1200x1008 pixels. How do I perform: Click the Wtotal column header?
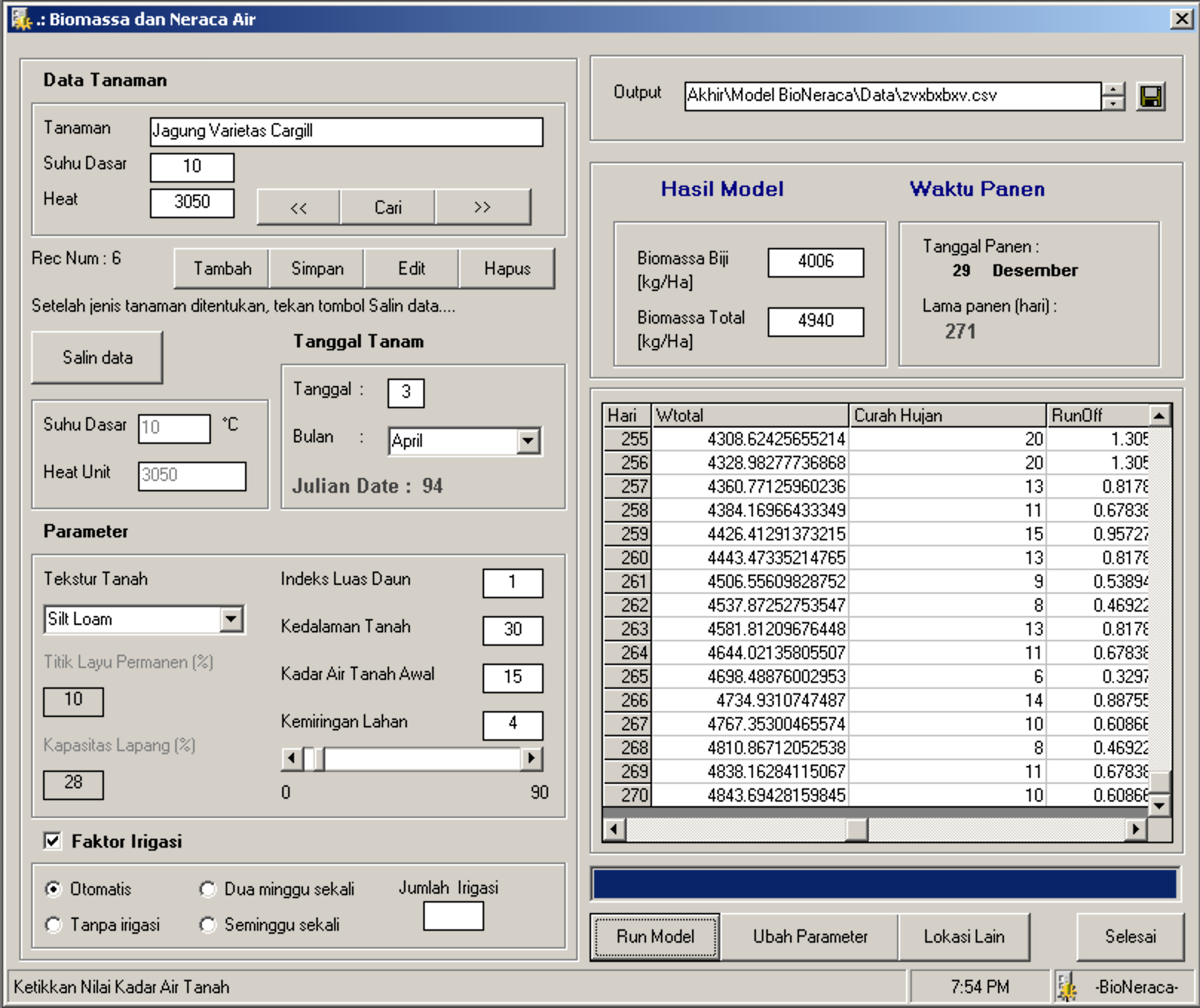749,415
